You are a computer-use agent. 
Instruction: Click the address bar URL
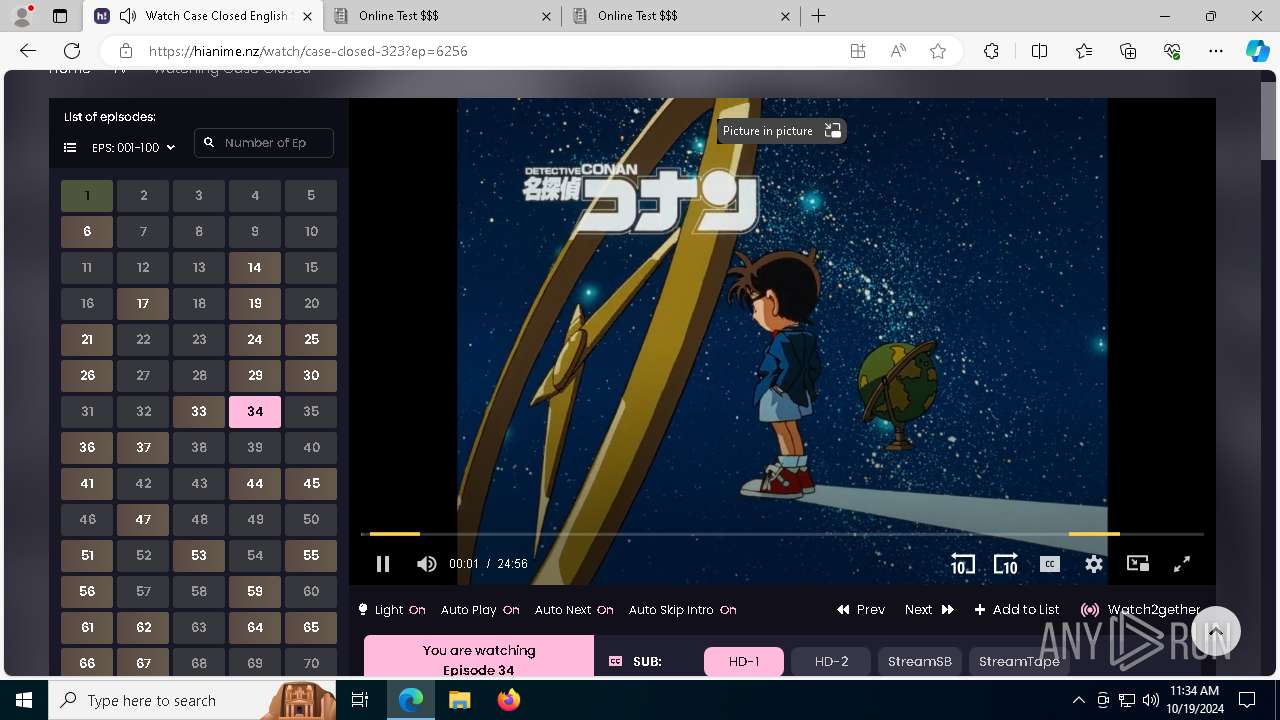click(x=308, y=51)
